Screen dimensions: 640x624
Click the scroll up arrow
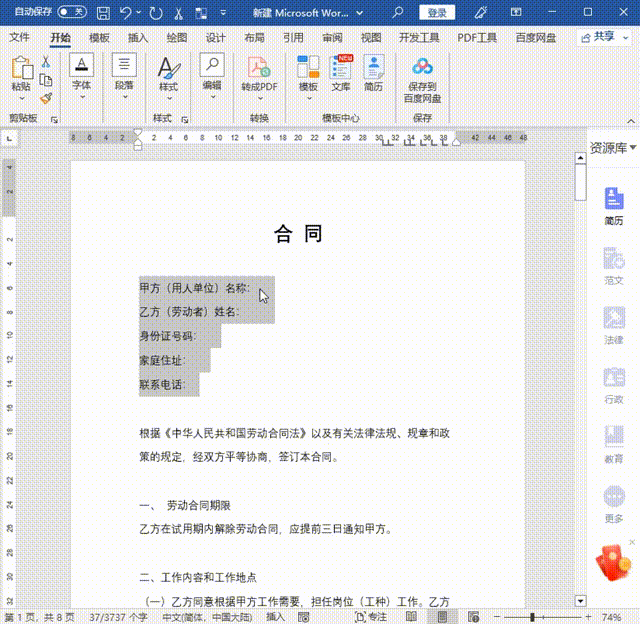click(580, 158)
